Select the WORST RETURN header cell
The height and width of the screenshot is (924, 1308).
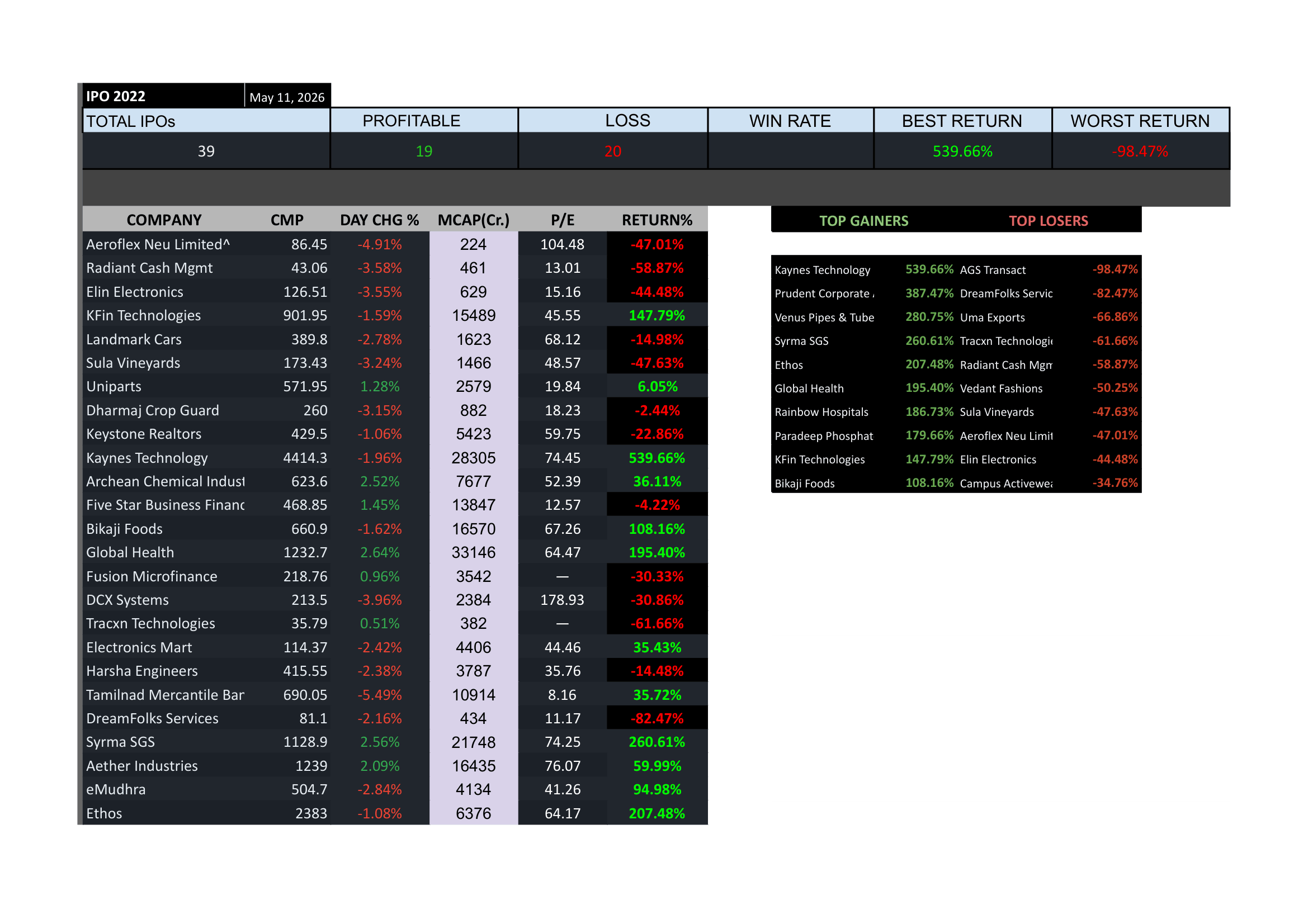coord(1140,121)
